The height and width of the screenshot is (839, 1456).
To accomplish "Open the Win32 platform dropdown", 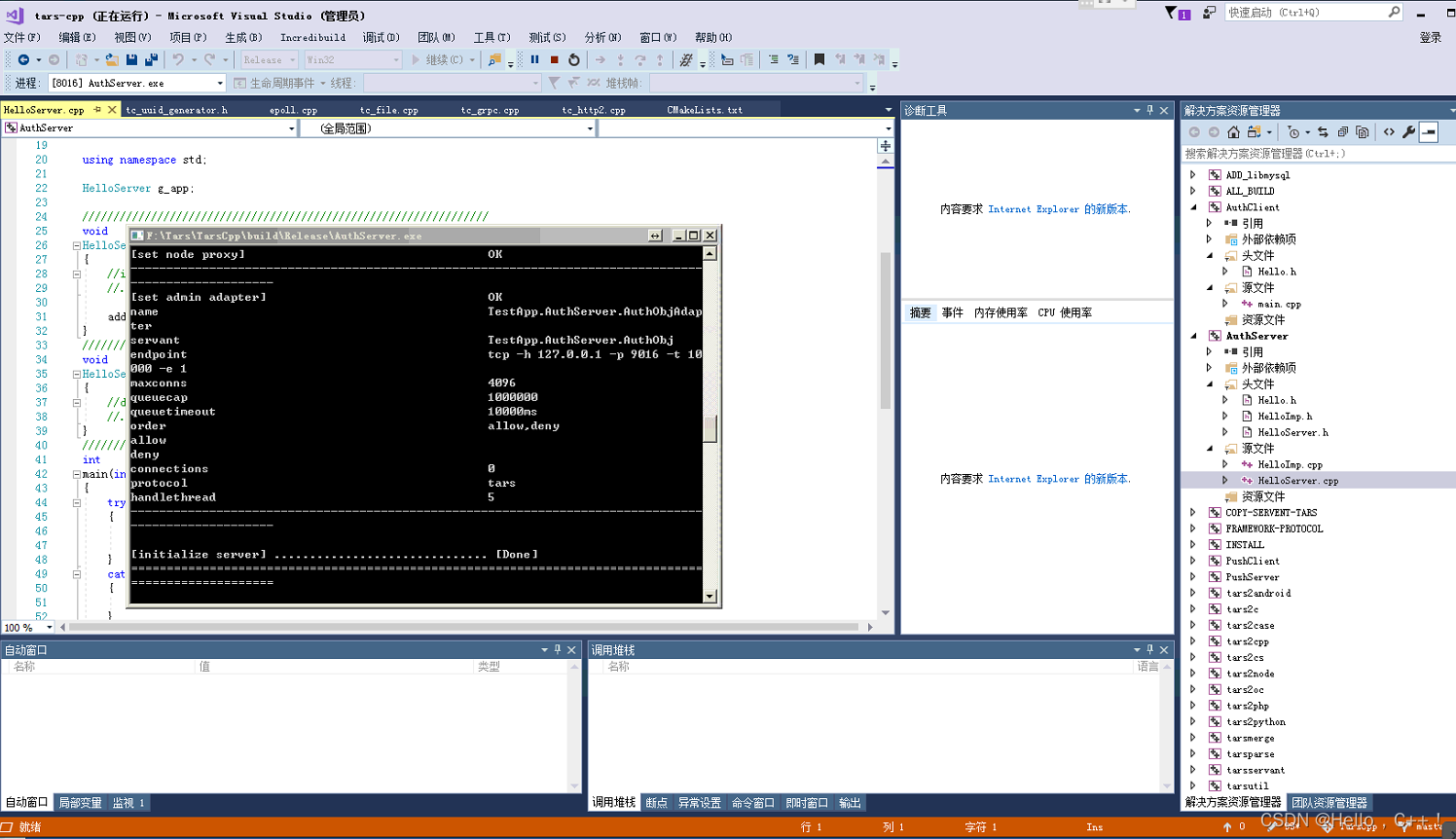I will point(352,59).
